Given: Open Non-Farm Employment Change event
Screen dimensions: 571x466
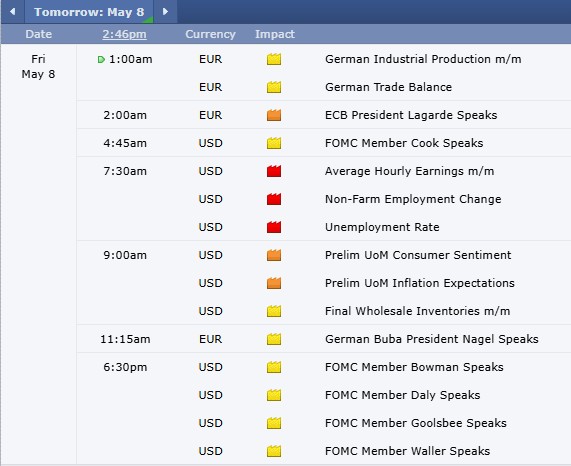Looking at the screenshot, I should click(413, 200).
